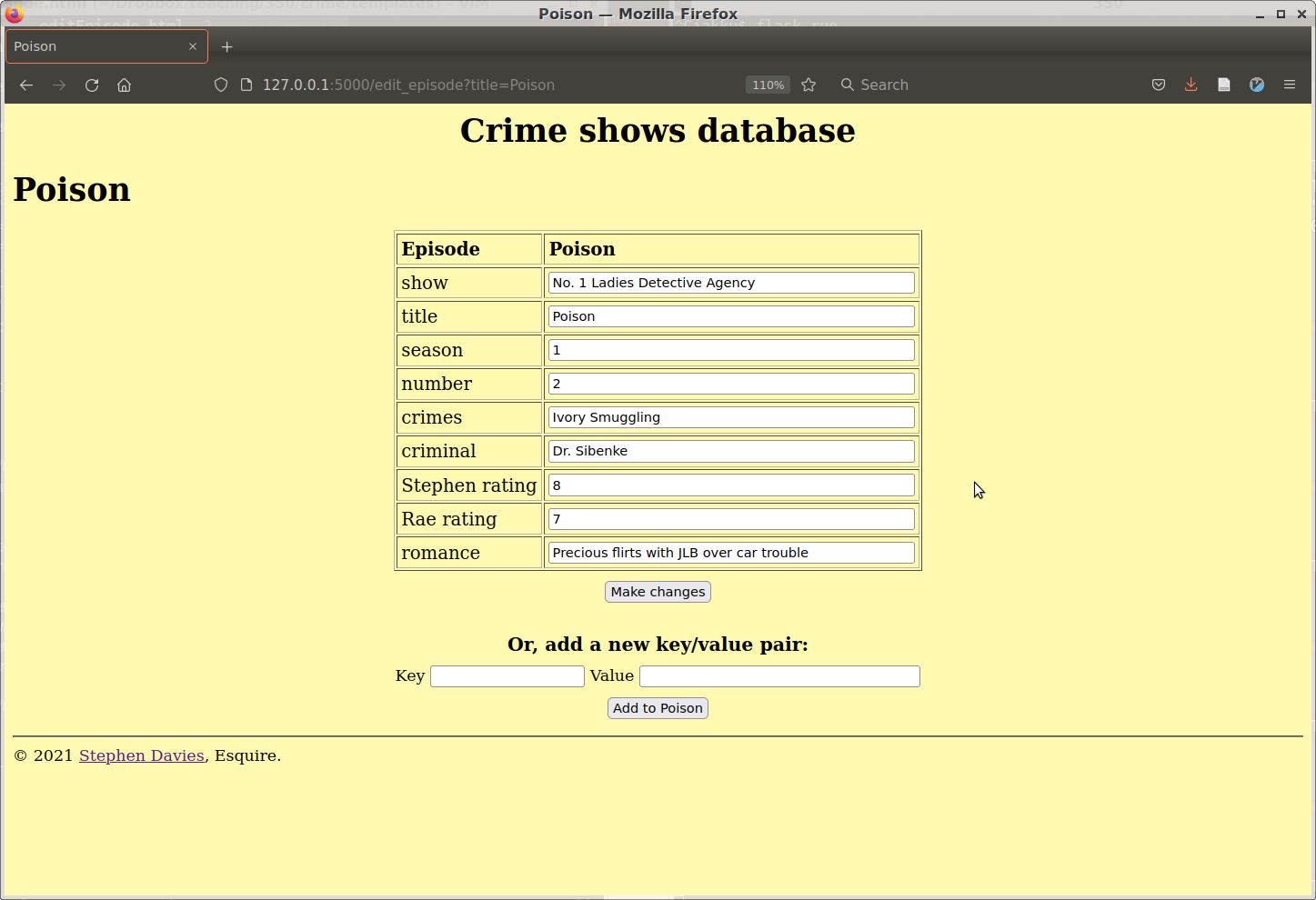This screenshot has width=1316, height=900.
Task: Click into the Key input field
Action: 507,676
